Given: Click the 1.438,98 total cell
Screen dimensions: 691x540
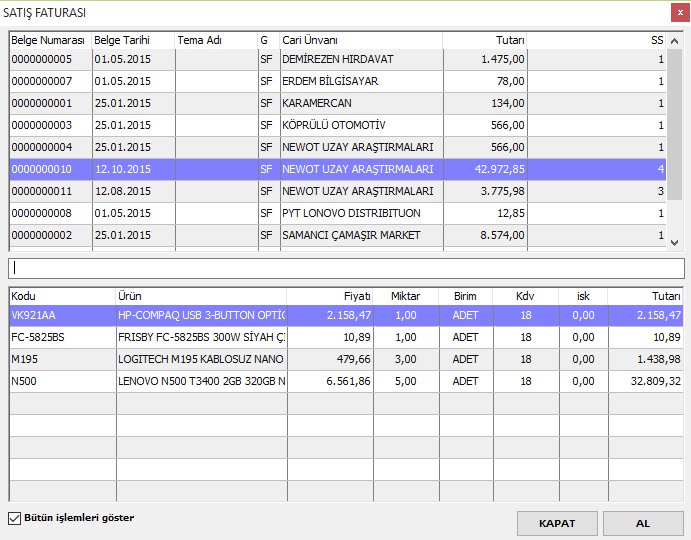Looking at the screenshot, I should pyautogui.click(x=645, y=360).
